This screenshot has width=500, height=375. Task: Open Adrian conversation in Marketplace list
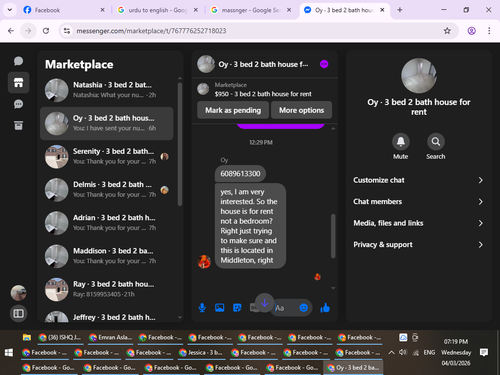point(107,223)
